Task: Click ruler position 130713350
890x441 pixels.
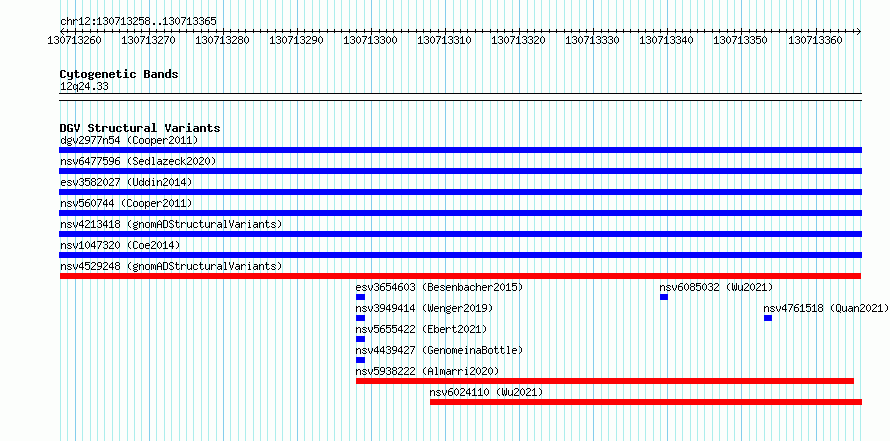Action: 741,40
